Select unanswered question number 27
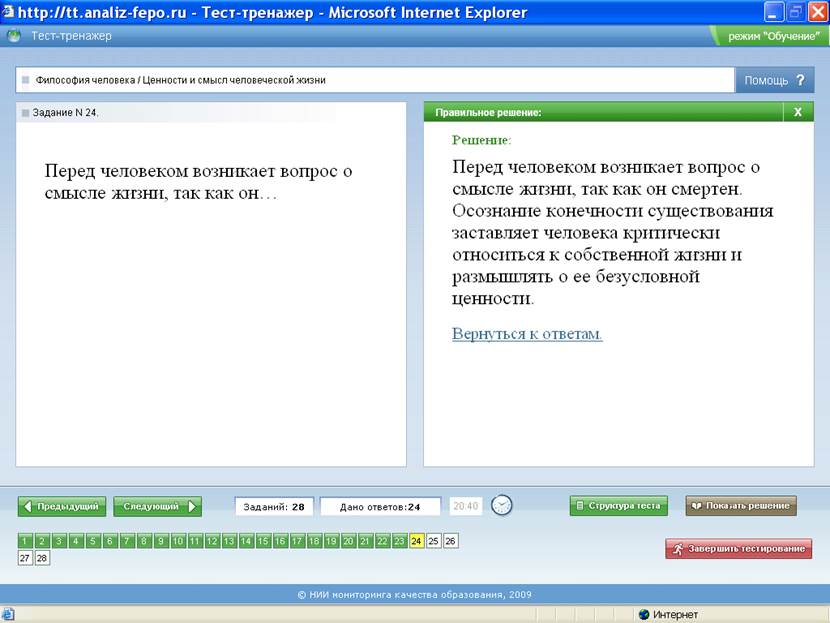 coord(25,558)
